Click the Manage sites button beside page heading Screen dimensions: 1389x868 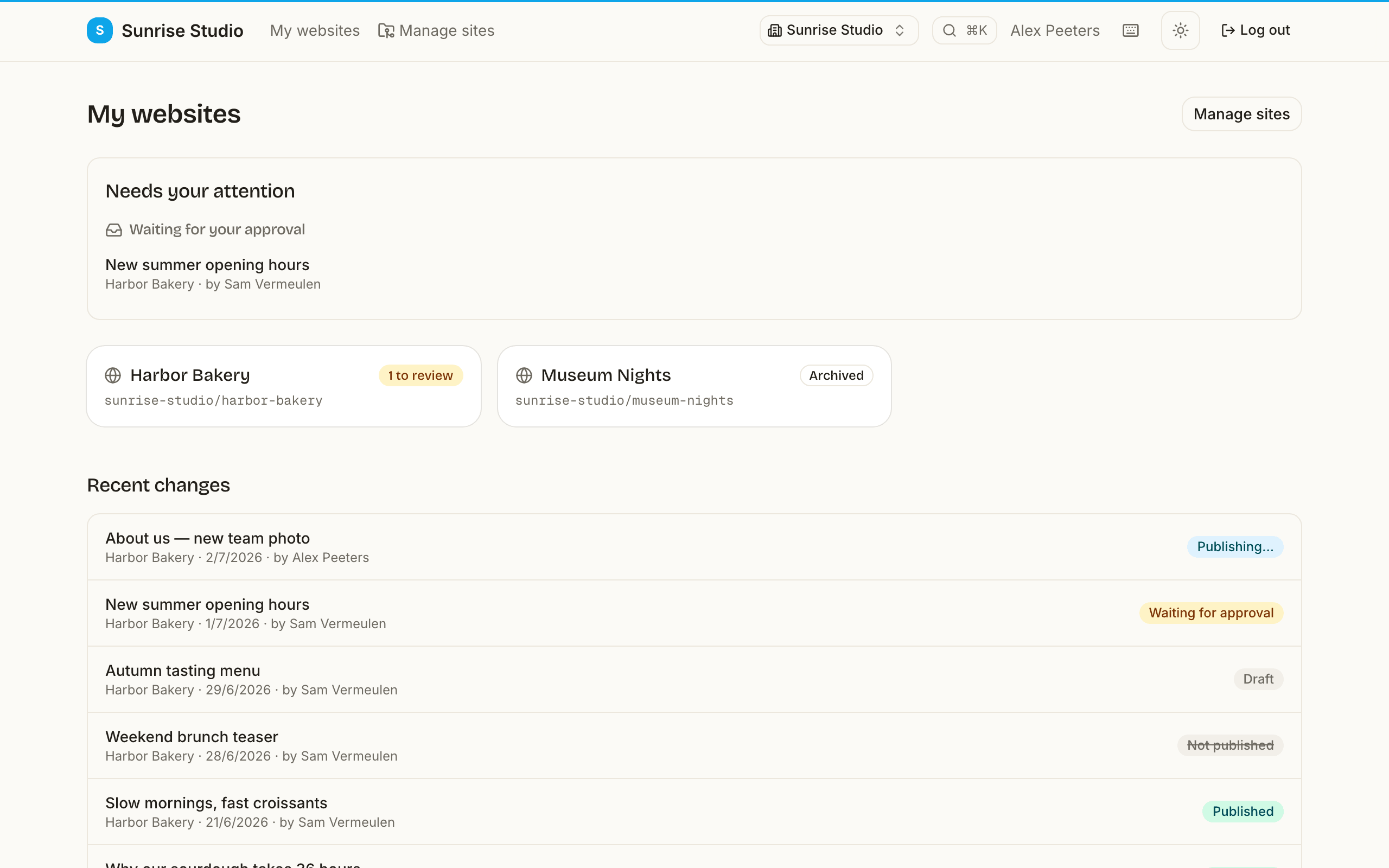(x=1241, y=114)
